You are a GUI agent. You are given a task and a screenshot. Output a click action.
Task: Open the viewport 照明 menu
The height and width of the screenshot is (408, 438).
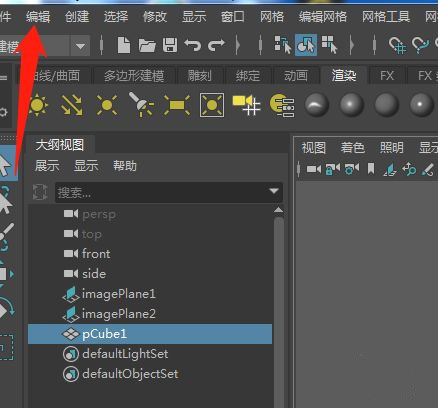(x=392, y=148)
